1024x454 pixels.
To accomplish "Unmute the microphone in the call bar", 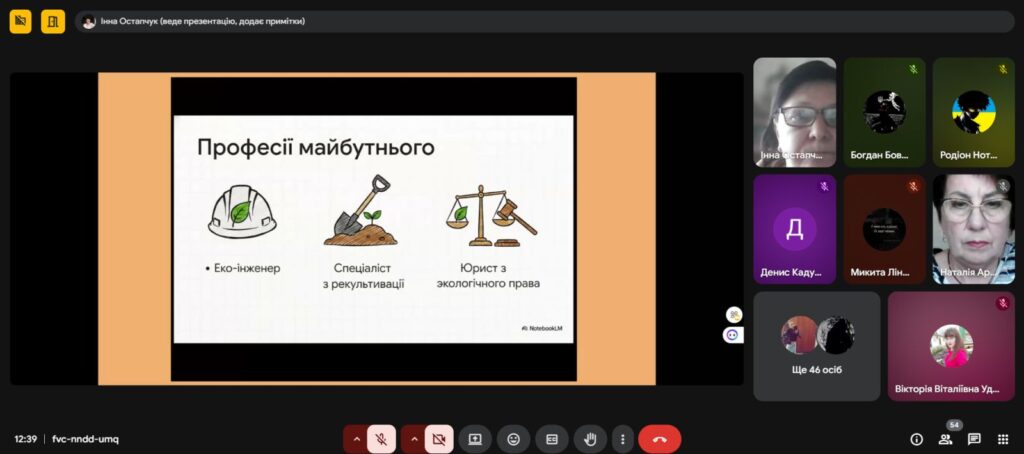I will (x=381, y=439).
